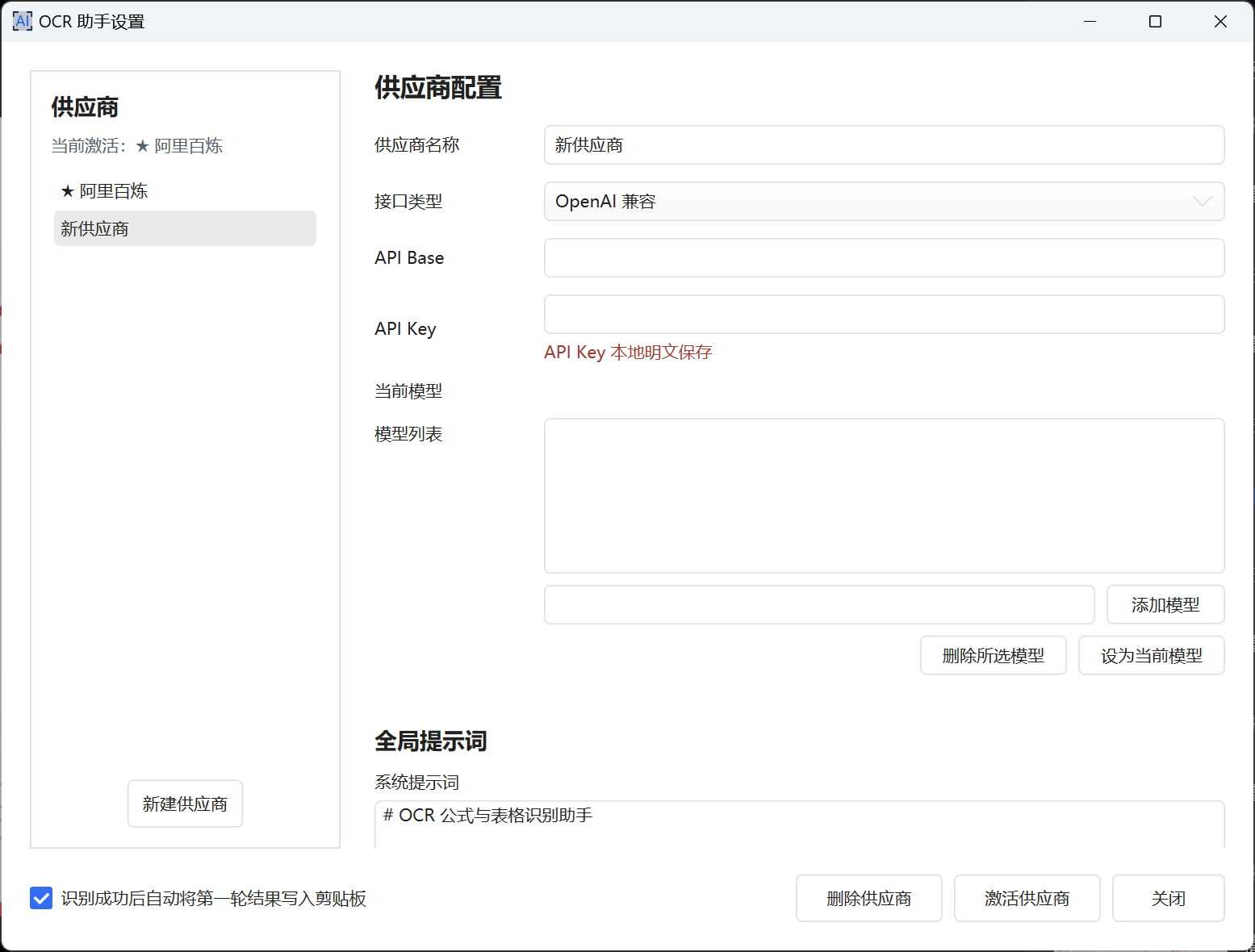Click the 系统提示词 label
The image size is (1255, 952).
click(417, 783)
